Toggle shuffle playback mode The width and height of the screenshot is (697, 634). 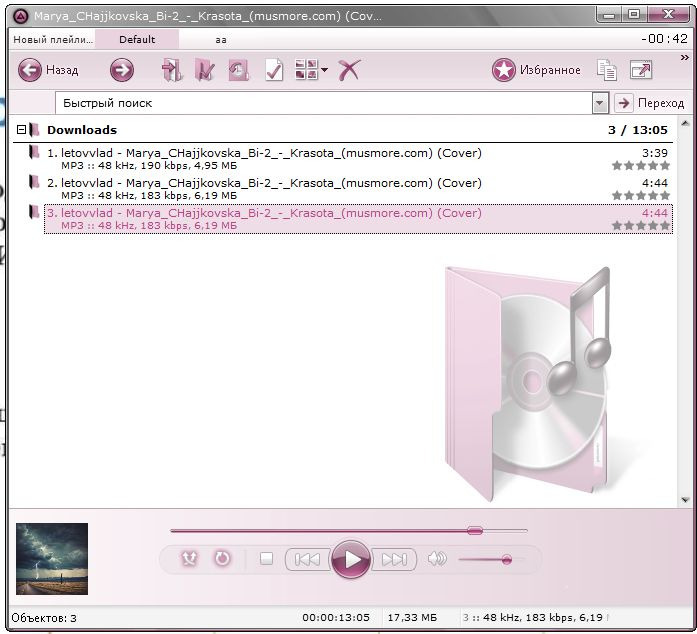189,559
